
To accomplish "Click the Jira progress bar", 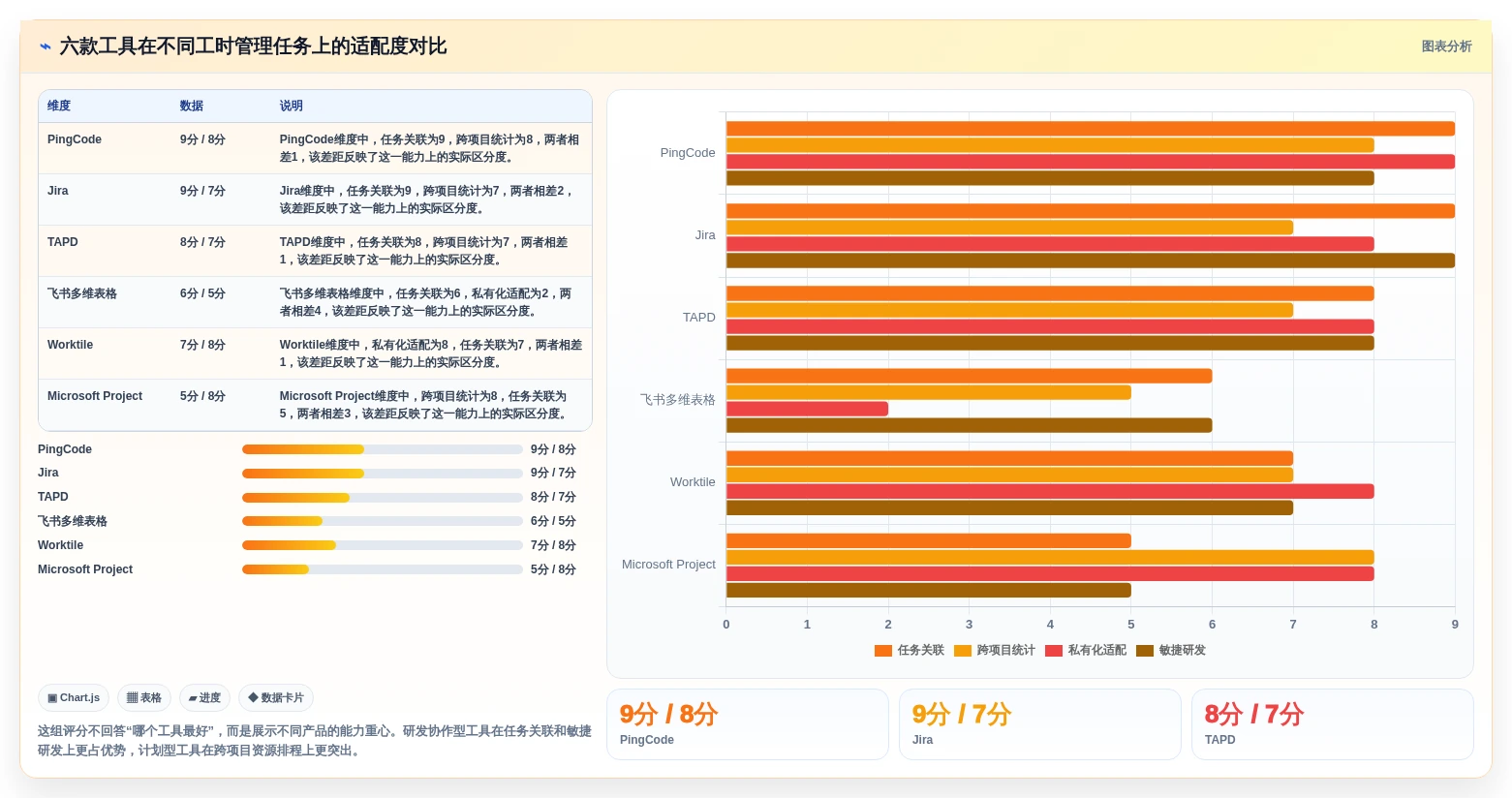I will [x=383, y=474].
